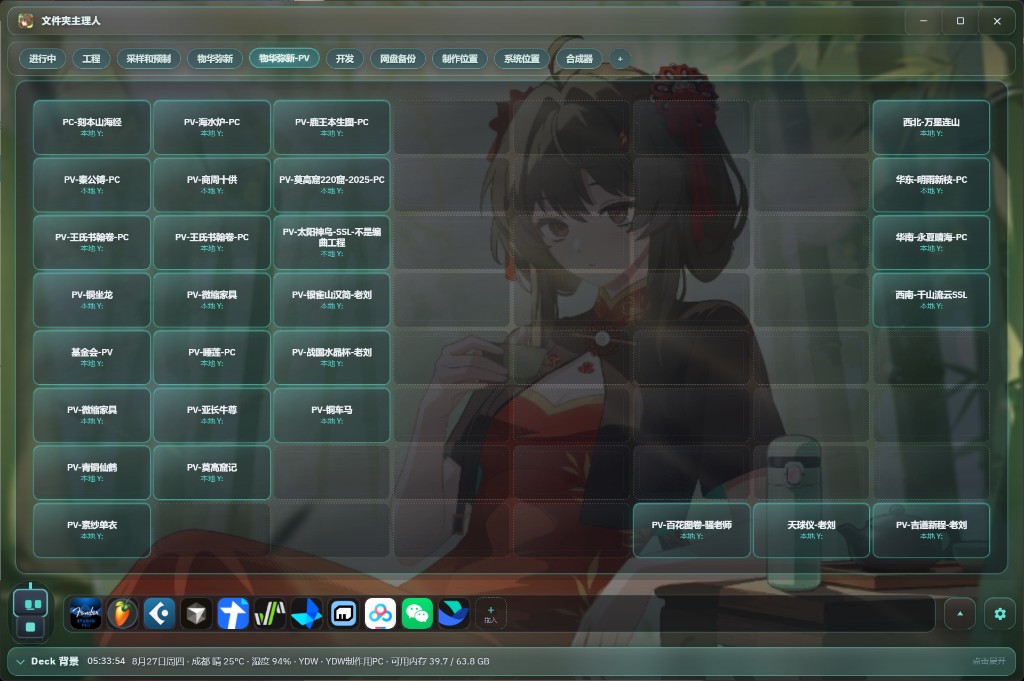
Task: Add a new tab with the plus button
Action: coord(620,59)
